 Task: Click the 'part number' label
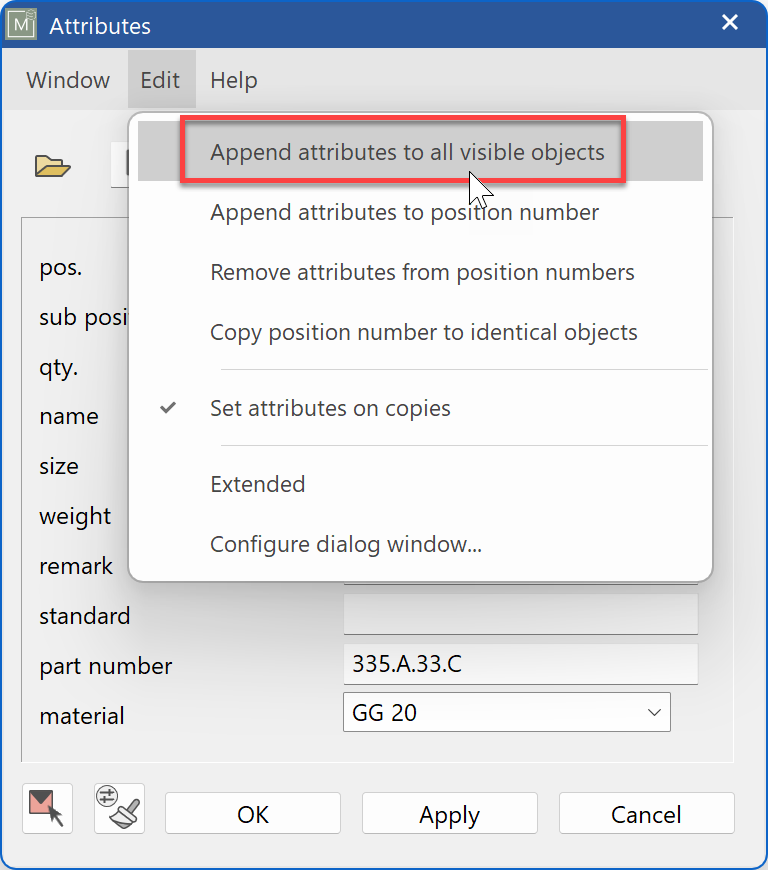tap(105, 666)
